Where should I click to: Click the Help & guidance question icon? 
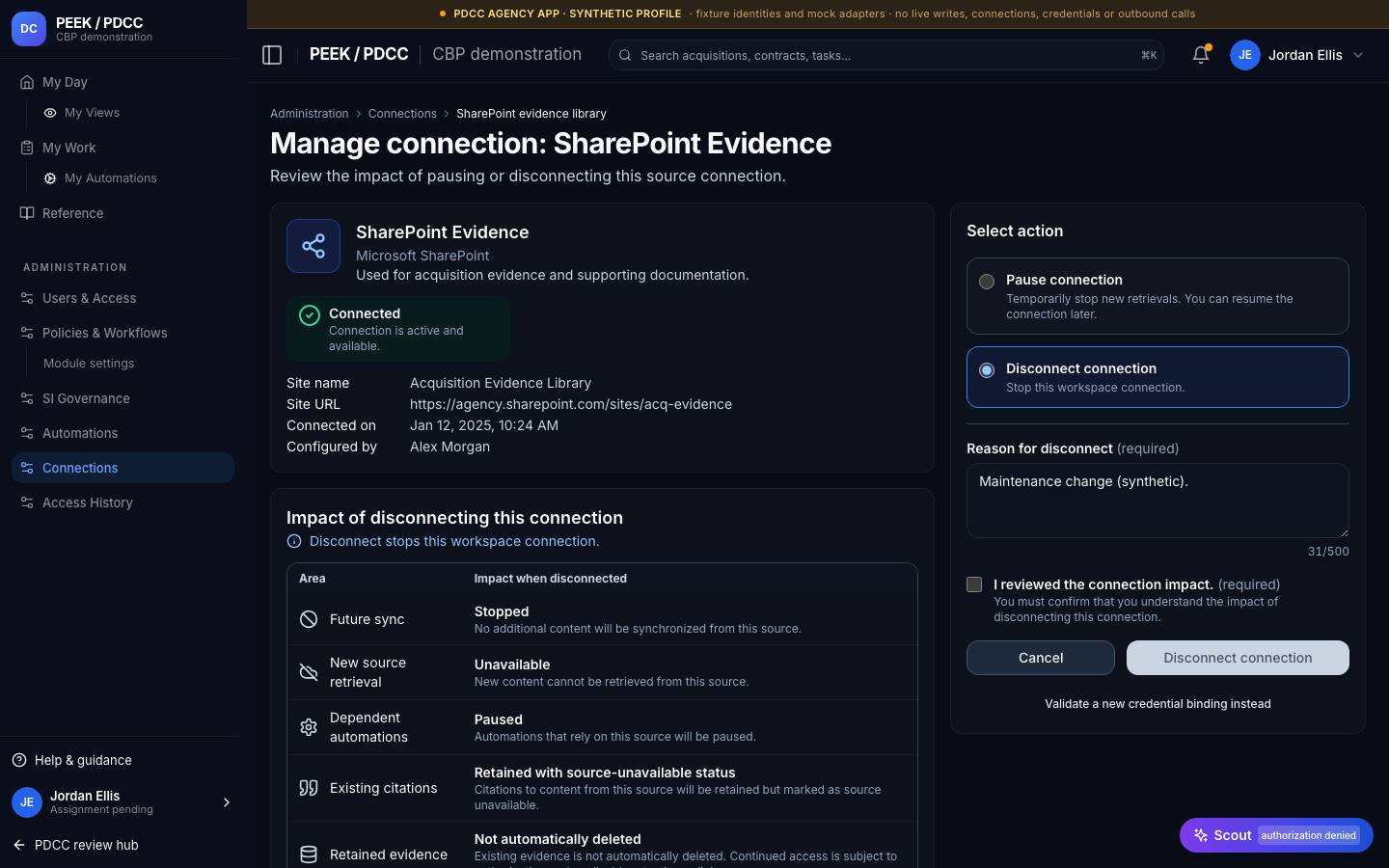tap(19, 760)
